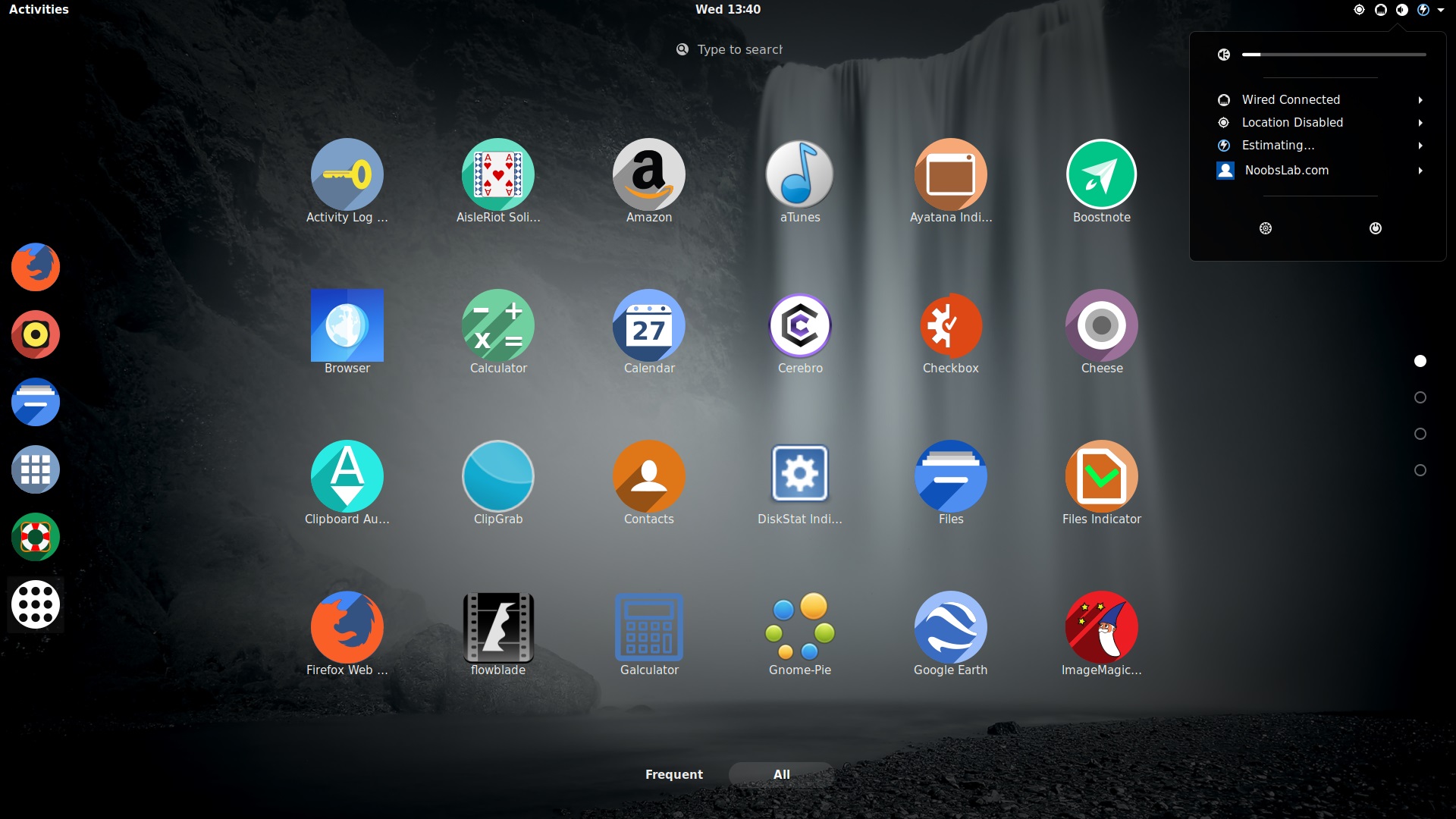This screenshot has width=1456, height=819.
Task: Close the system menu via top bar arrow
Action: pos(1441,10)
